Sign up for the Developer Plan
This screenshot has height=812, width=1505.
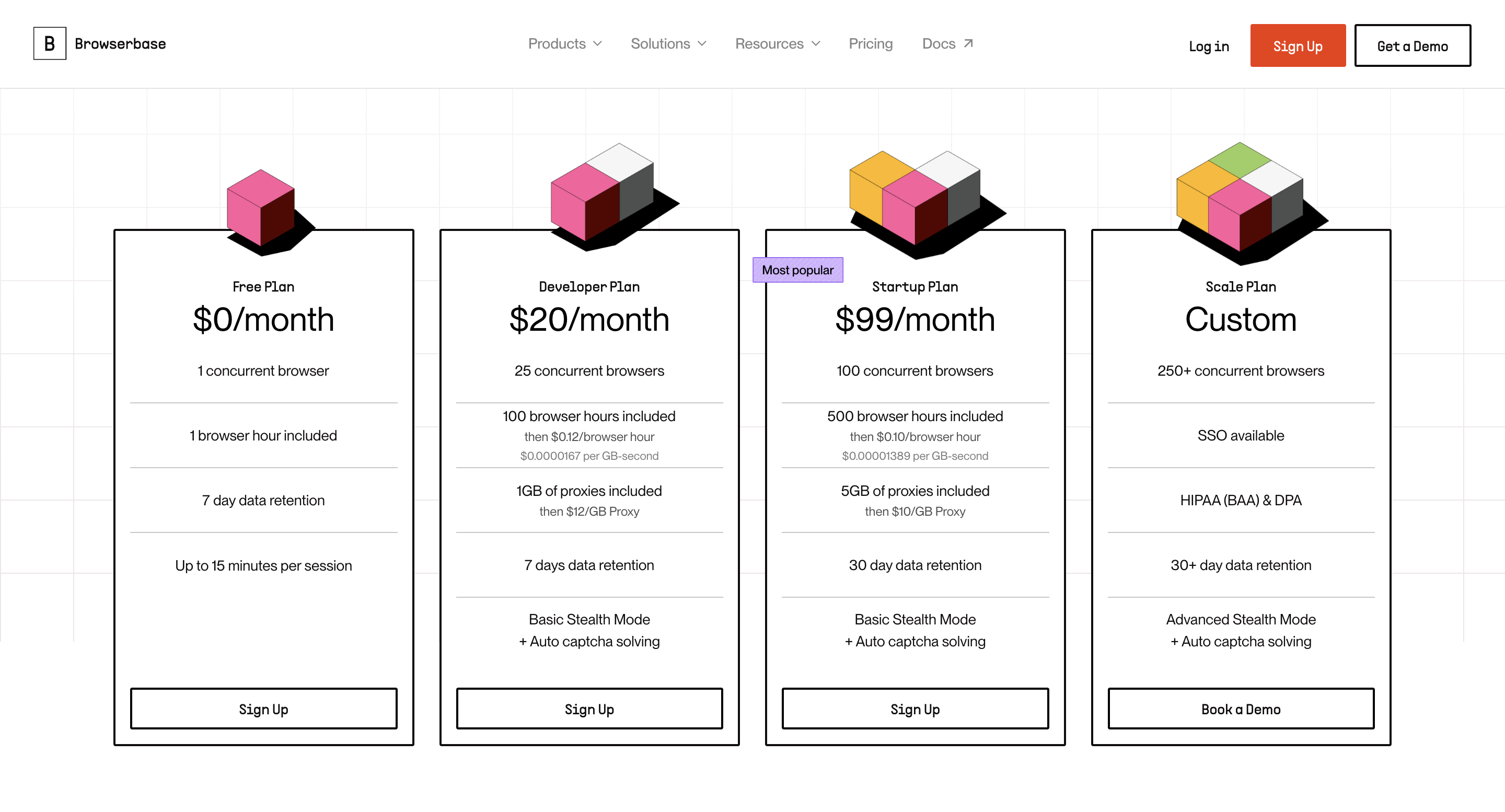589,709
